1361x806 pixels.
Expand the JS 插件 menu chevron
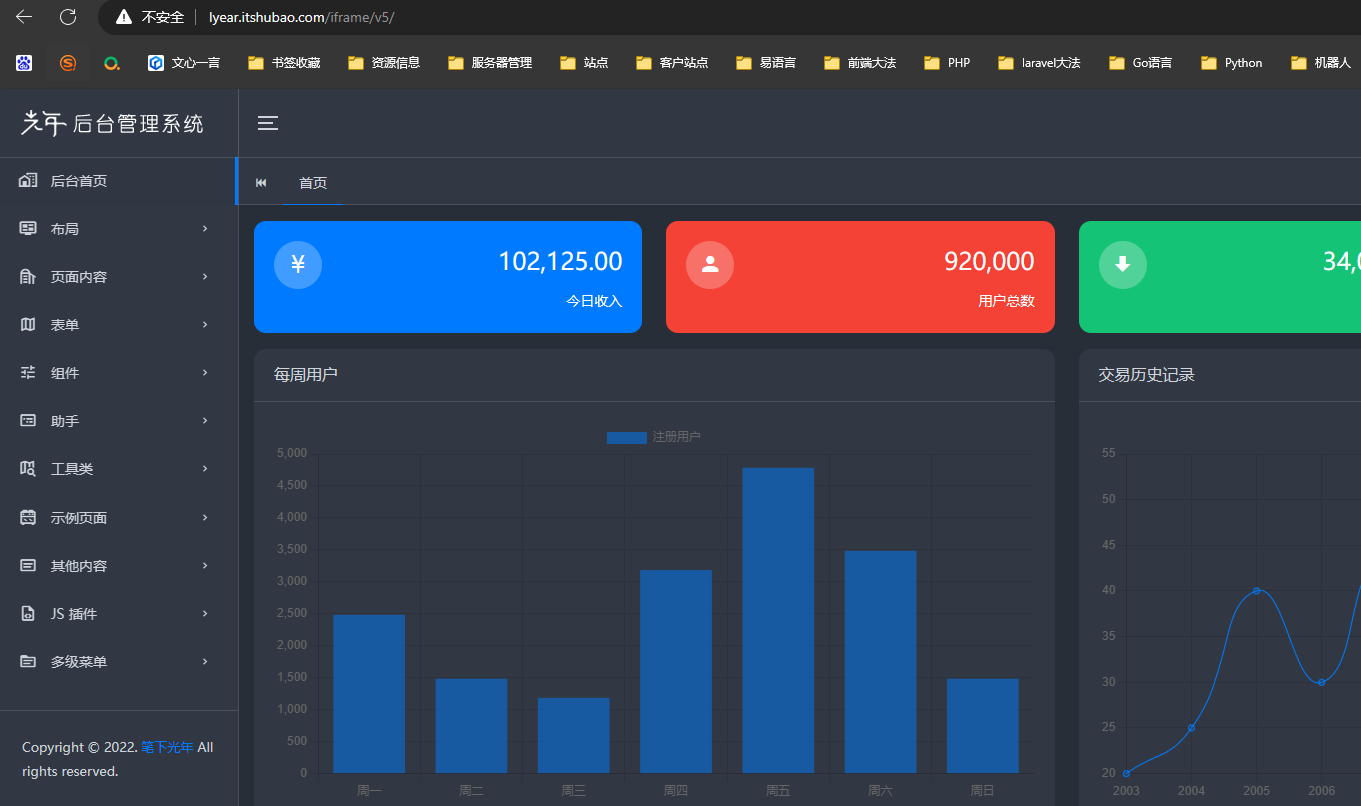coord(205,613)
